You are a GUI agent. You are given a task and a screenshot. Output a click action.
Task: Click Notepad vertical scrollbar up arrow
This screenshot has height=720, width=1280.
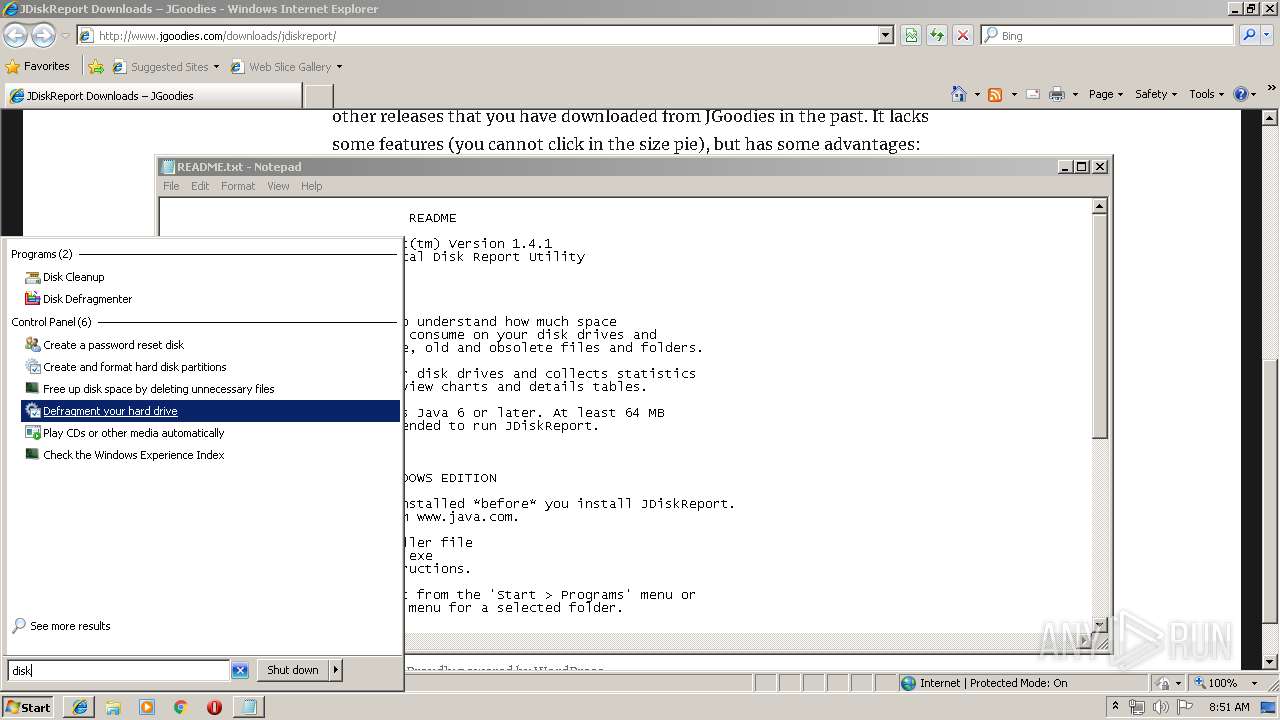tap(1099, 207)
